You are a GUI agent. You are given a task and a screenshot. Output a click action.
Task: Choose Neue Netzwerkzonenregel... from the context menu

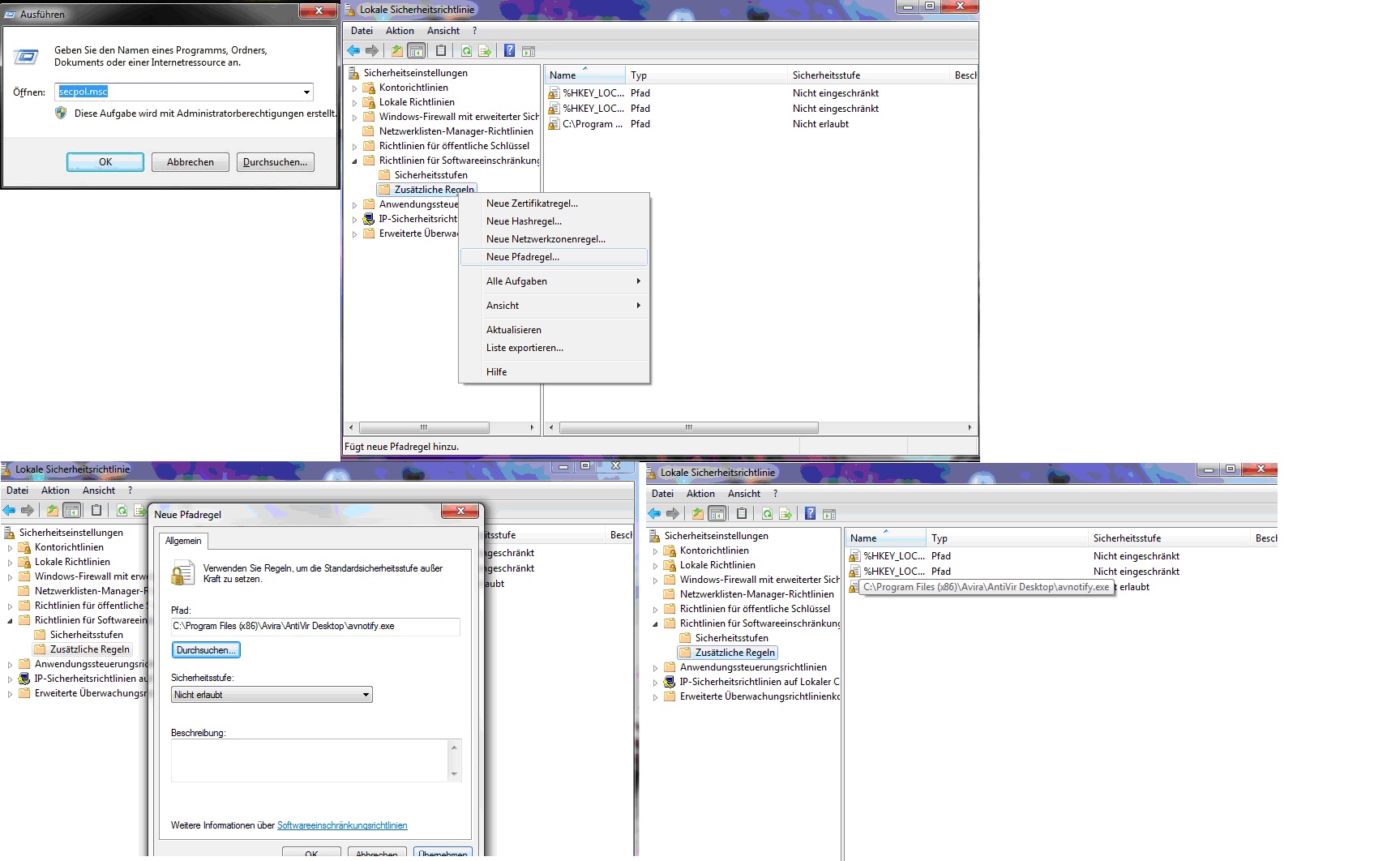coord(554,239)
